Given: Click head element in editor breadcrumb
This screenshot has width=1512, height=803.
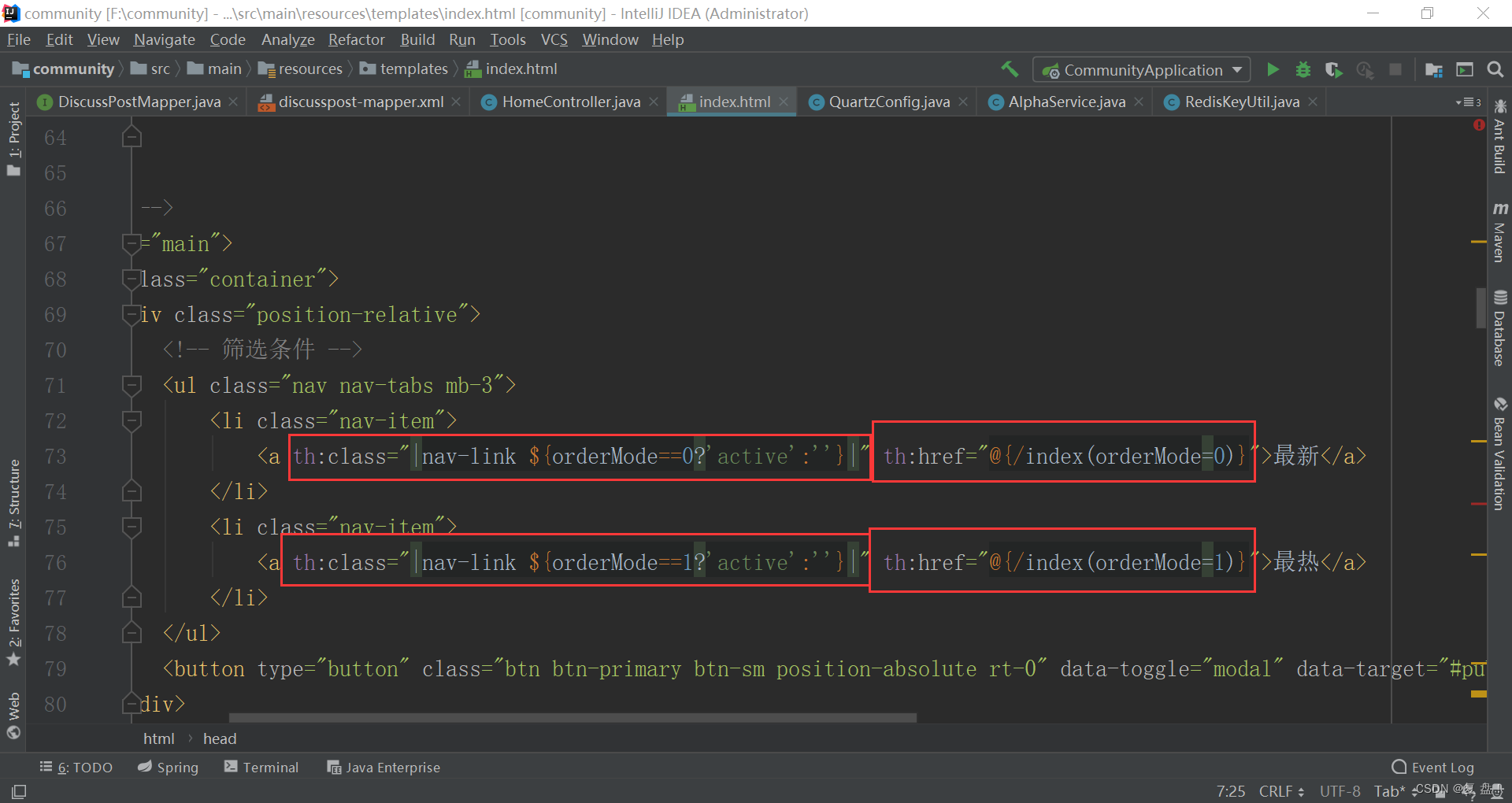Looking at the screenshot, I should (220, 738).
